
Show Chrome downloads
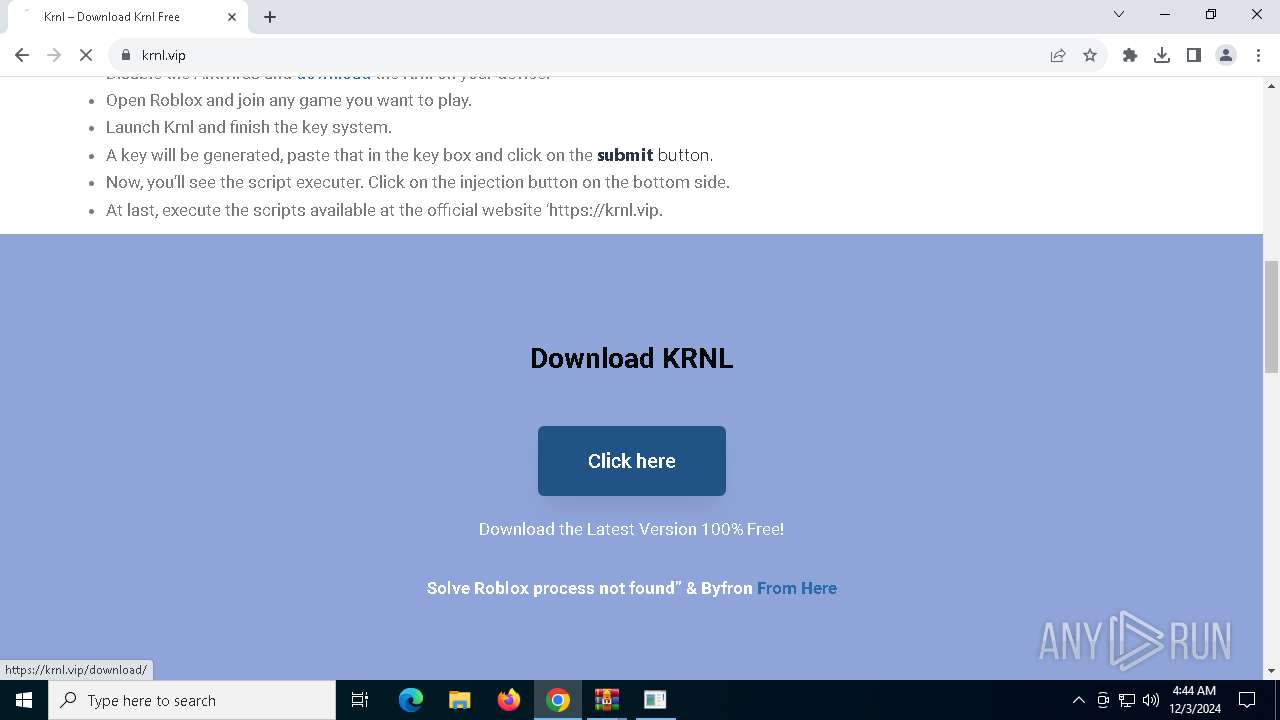pos(1162,55)
